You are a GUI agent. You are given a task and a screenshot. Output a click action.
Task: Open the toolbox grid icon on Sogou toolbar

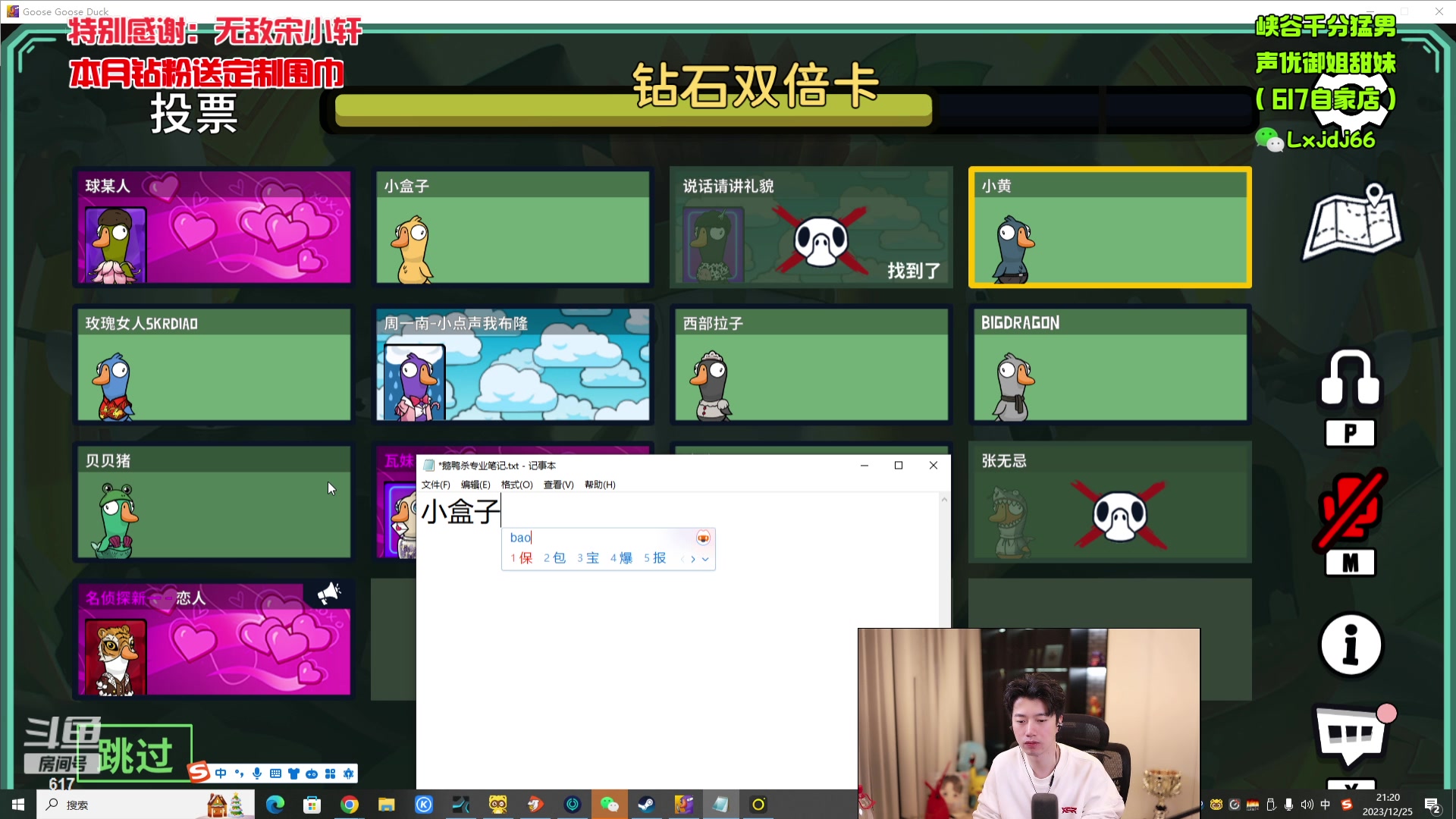pyautogui.click(x=330, y=773)
